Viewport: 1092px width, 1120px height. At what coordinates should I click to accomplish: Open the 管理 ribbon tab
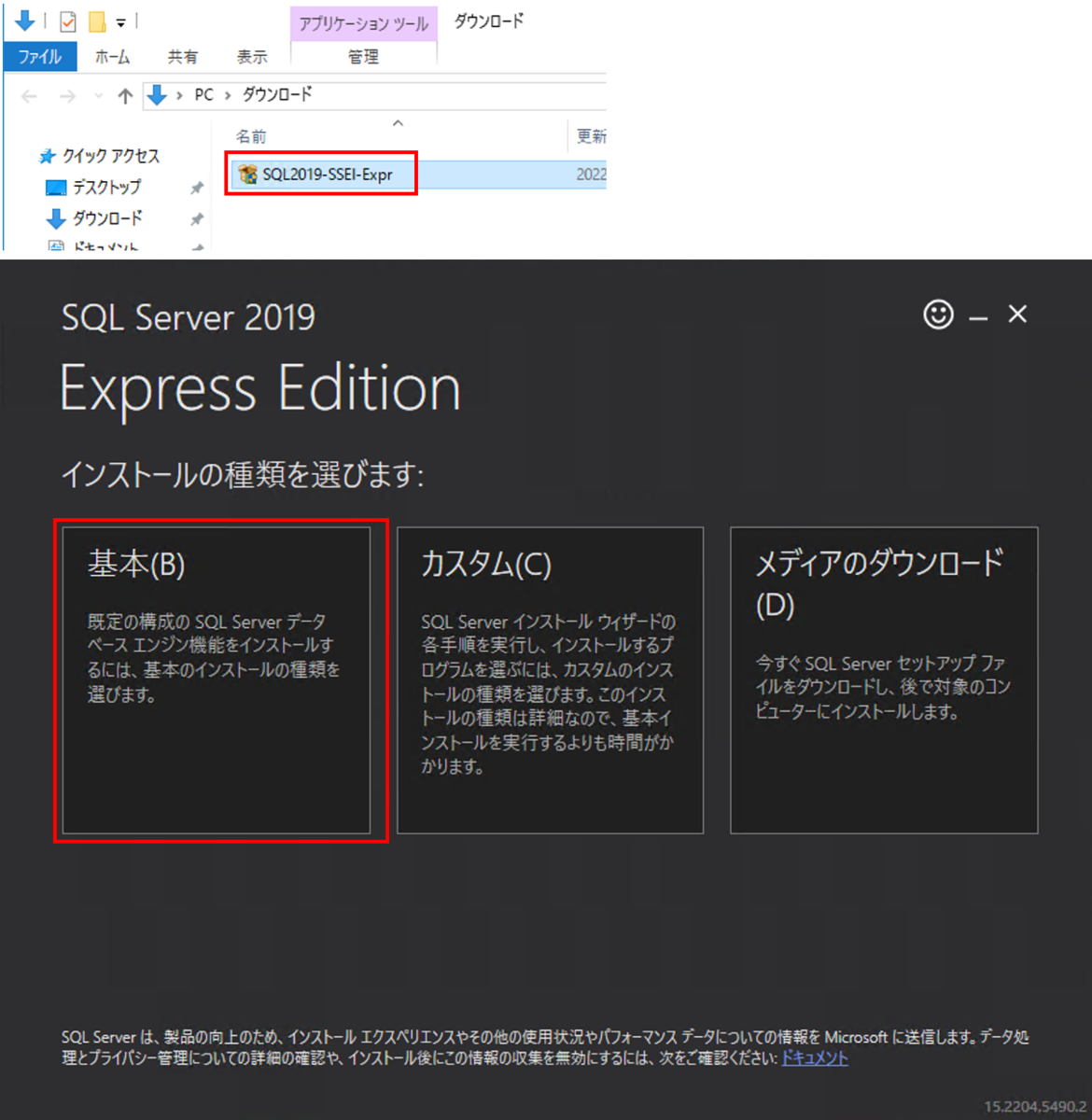click(x=363, y=57)
